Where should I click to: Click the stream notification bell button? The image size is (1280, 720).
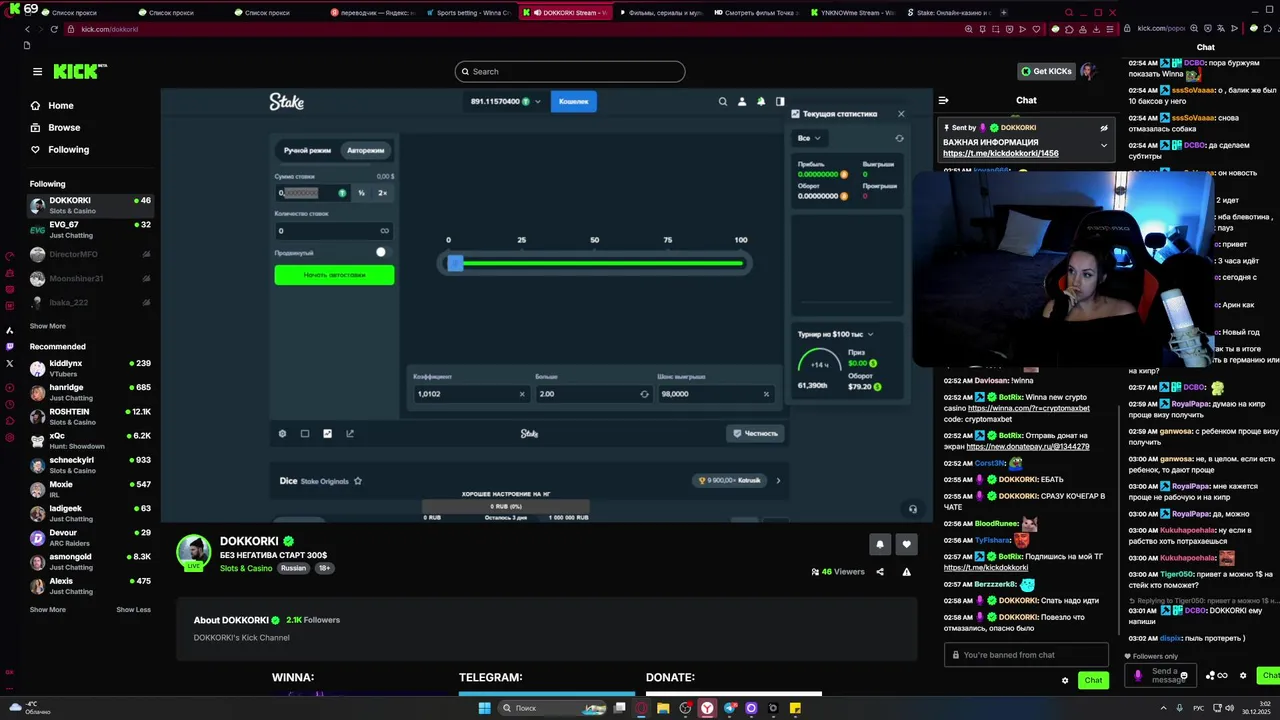click(x=880, y=544)
